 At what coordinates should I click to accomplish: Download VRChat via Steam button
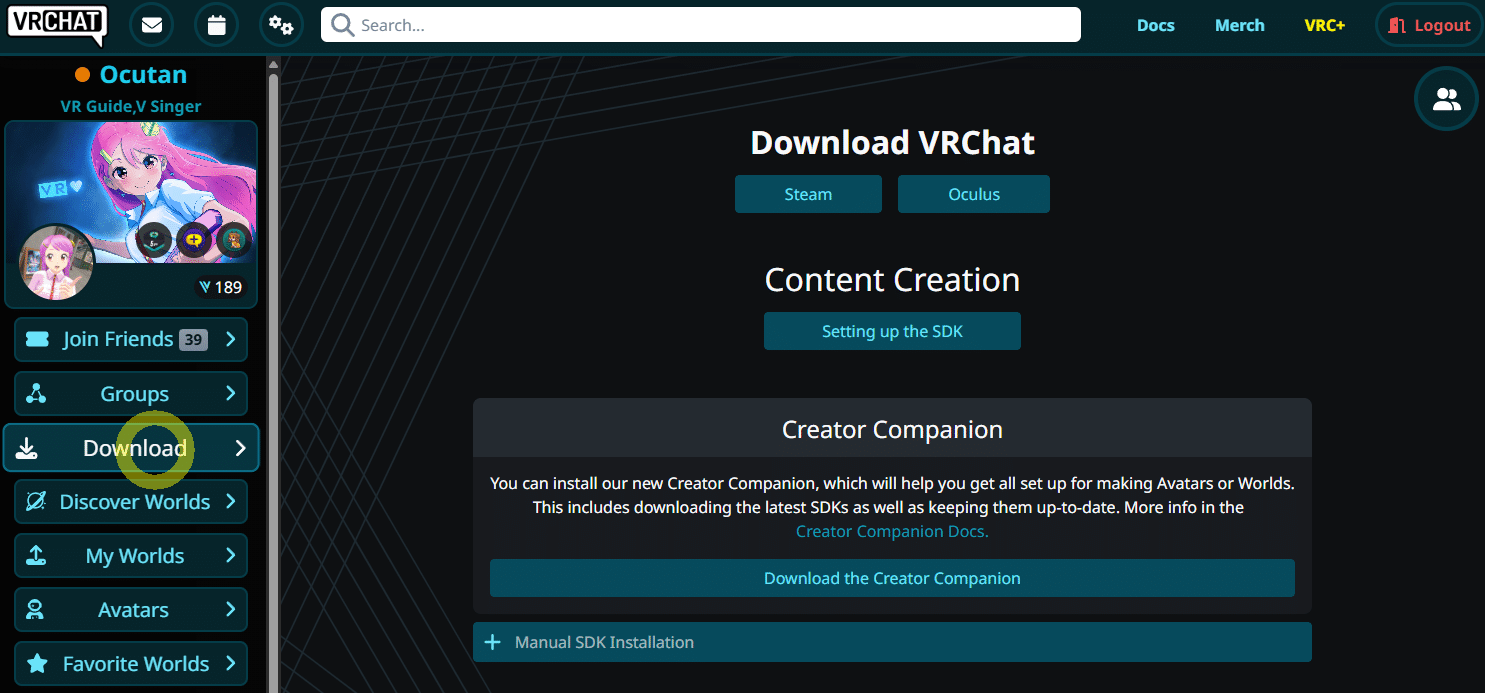point(808,194)
